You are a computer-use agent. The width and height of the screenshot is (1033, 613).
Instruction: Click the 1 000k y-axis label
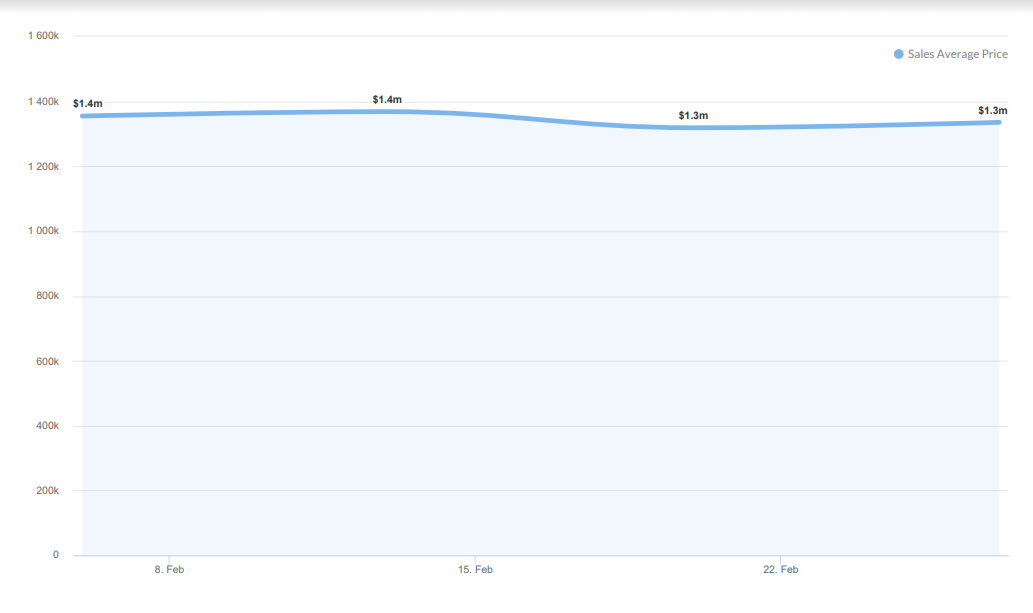click(x=45, y=231)
